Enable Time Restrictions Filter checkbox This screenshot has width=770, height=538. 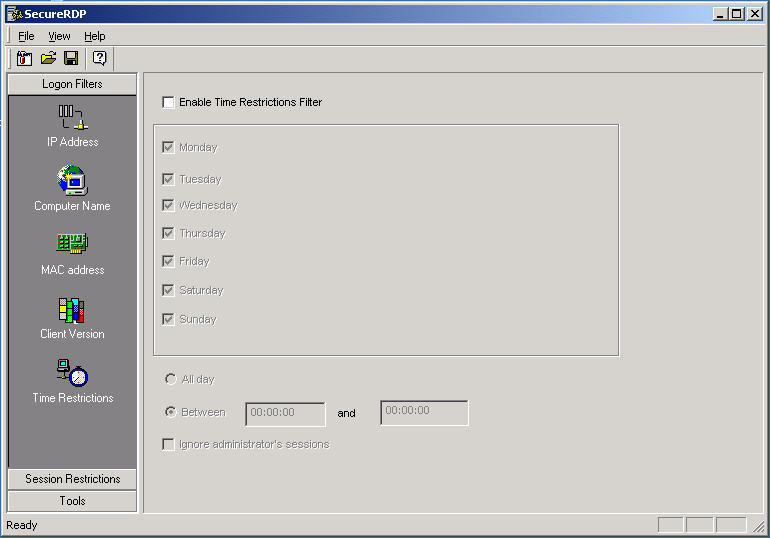(168, 102)
